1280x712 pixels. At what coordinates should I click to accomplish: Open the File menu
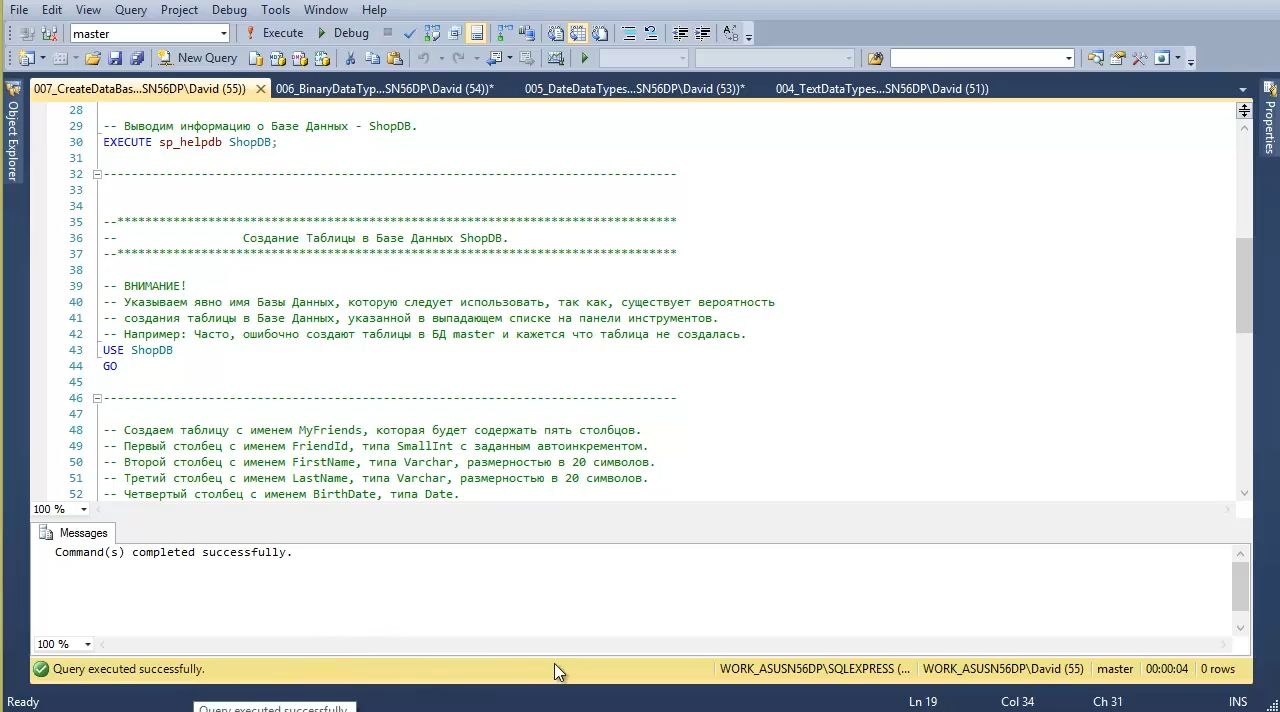(19, 9)
